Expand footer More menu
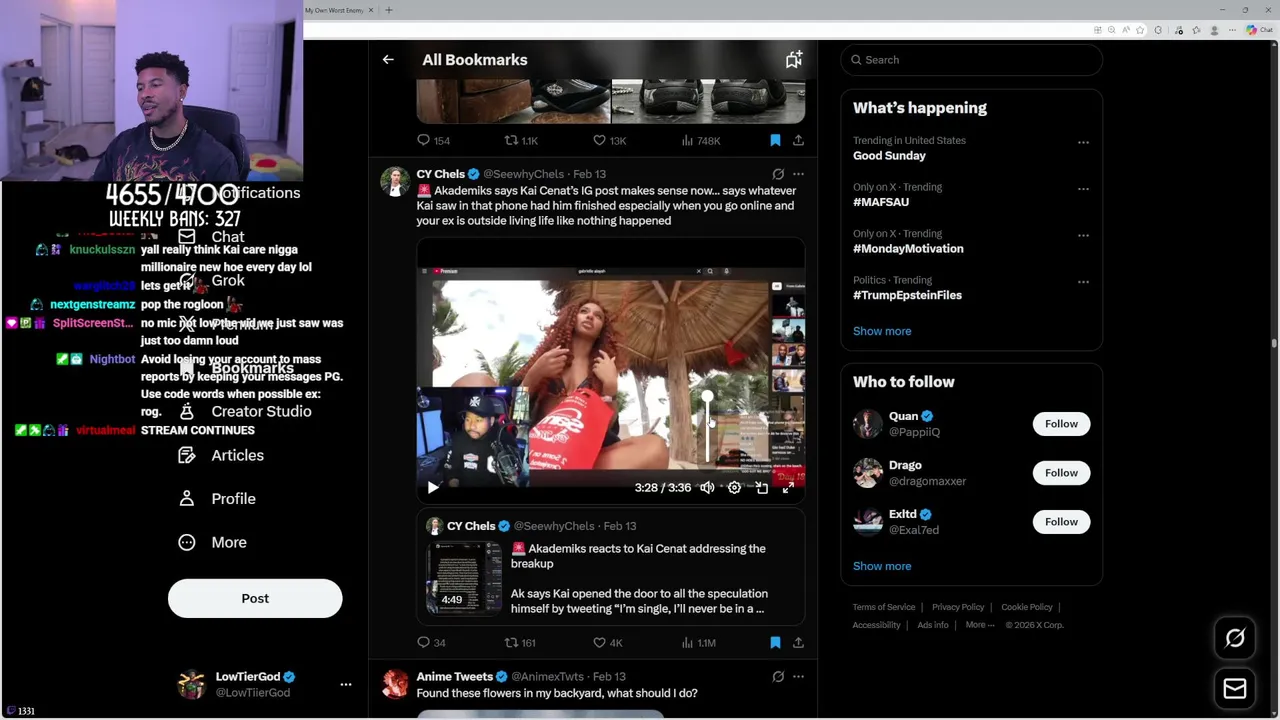The width and height of the screenshot is (1280, 720). tap(980, 625)
